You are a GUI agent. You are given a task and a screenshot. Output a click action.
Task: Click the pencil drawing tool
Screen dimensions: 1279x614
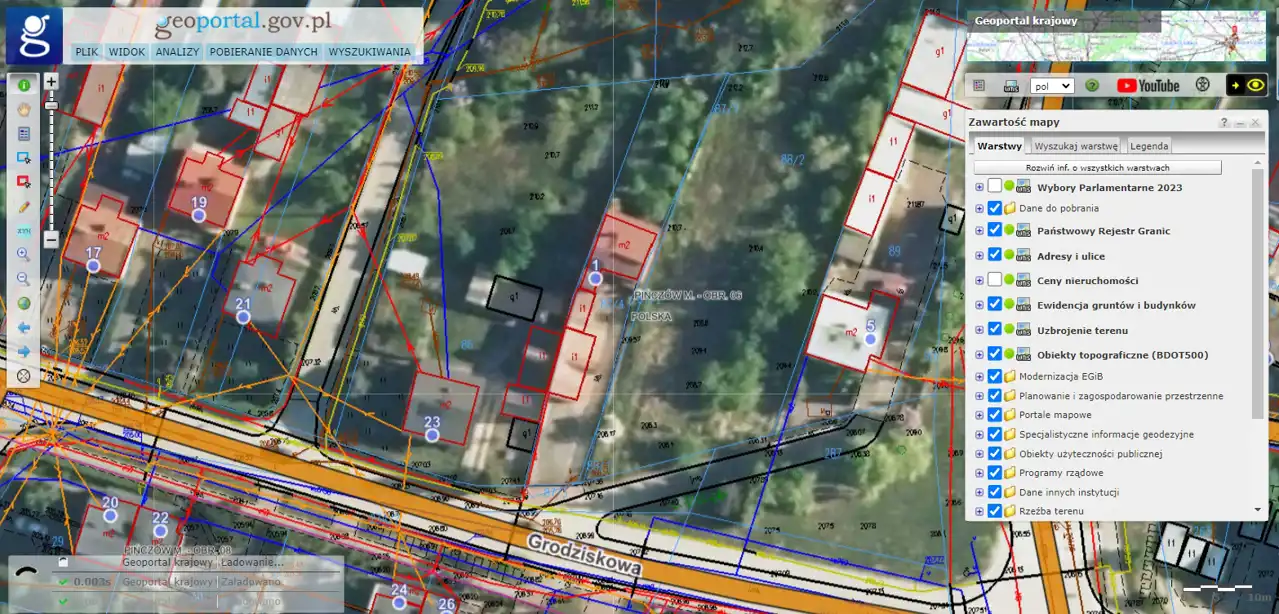[23, 206]
